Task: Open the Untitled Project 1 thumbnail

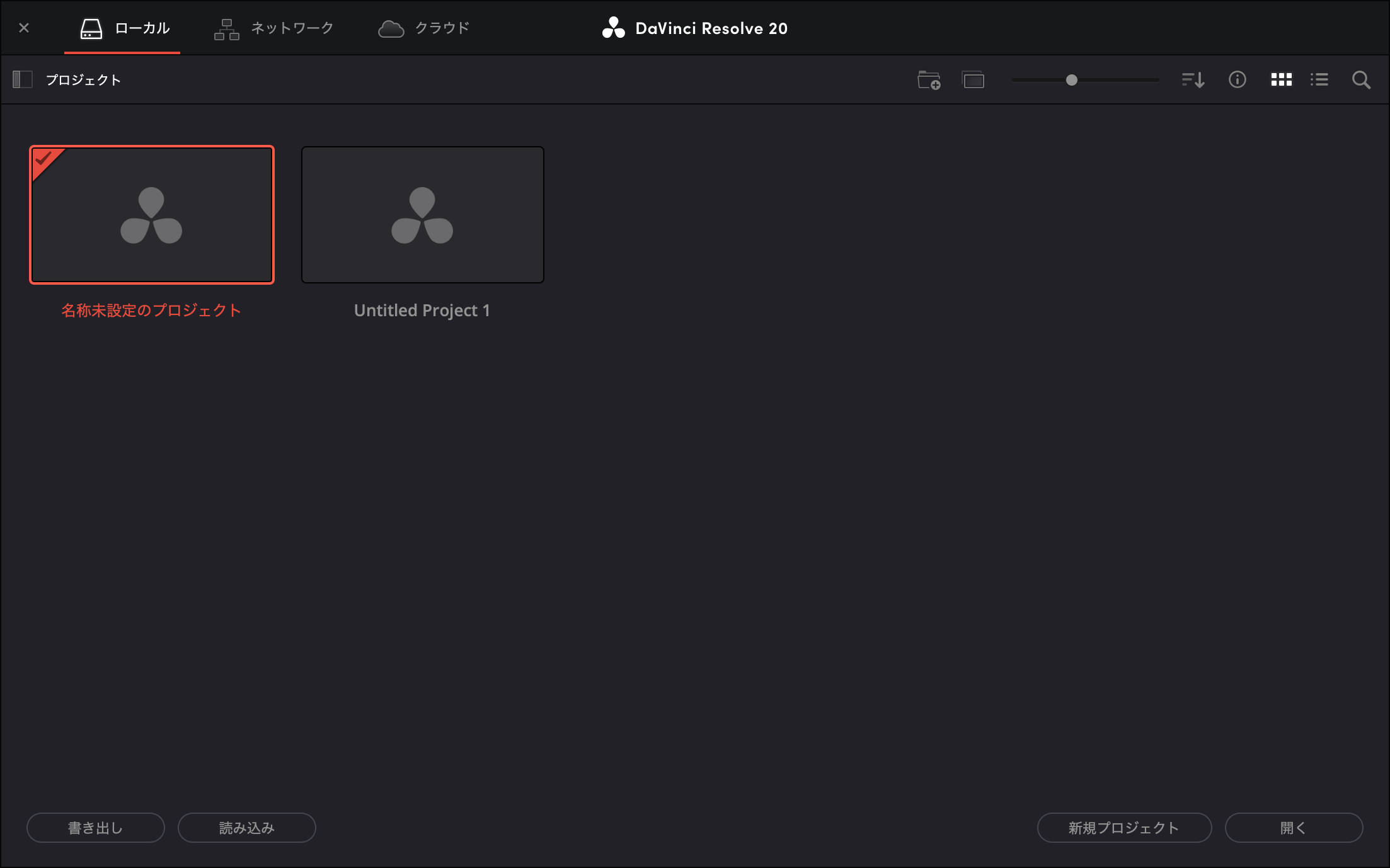Action: tap(422, 214)
